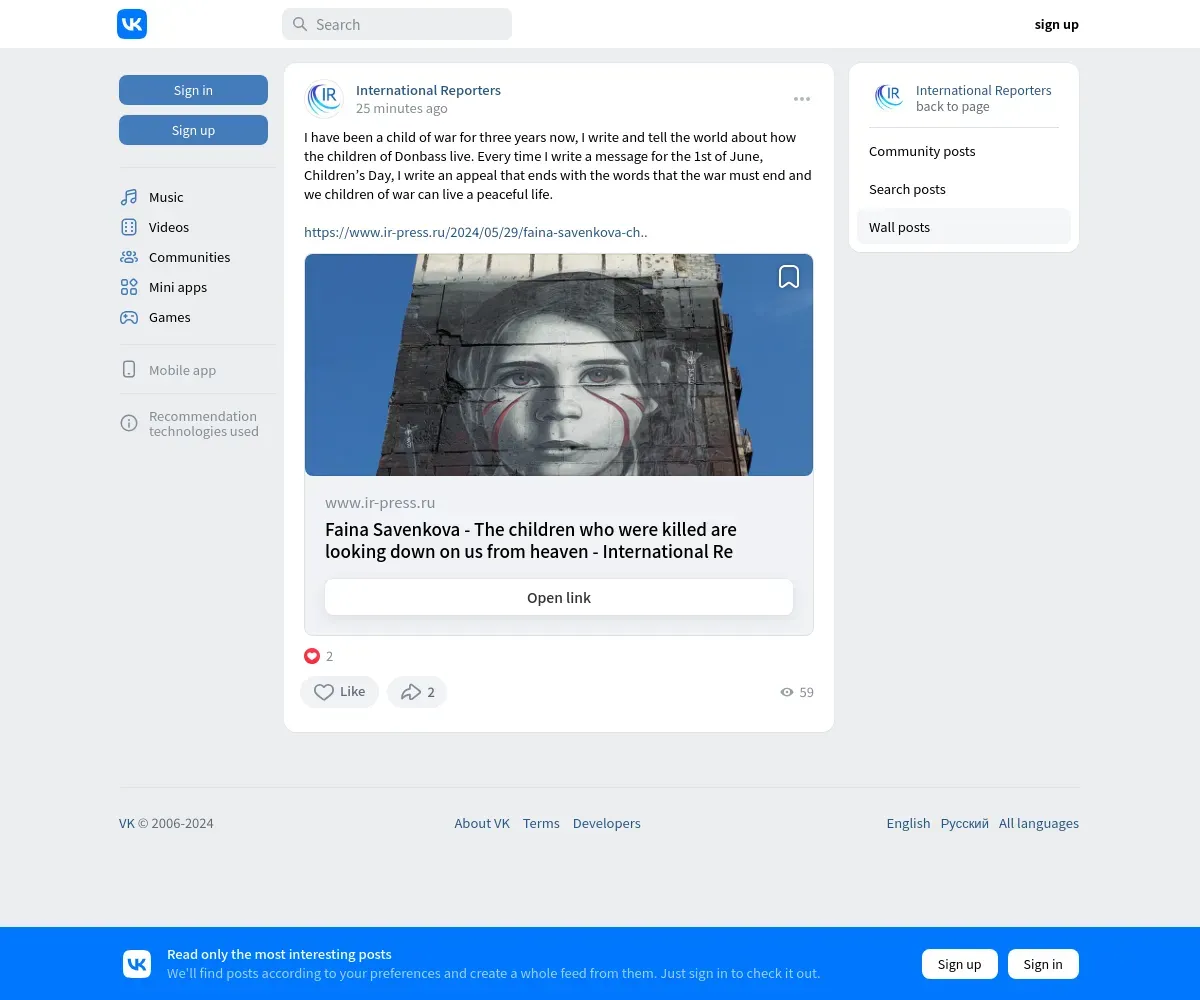Click the search magnifier icon
This screenshot has height=1000, width=1200.
pos(299,24)
